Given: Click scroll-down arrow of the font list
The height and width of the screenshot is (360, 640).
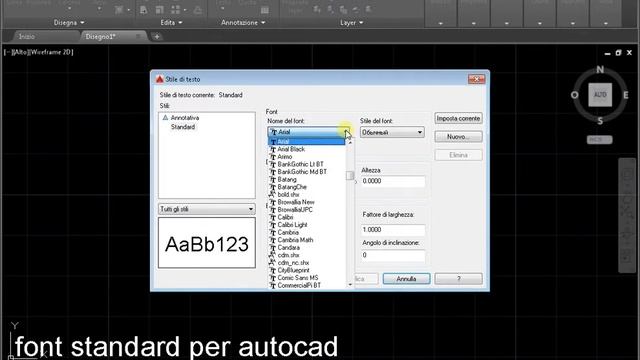Looking at the screenshot, I should 350,285.
